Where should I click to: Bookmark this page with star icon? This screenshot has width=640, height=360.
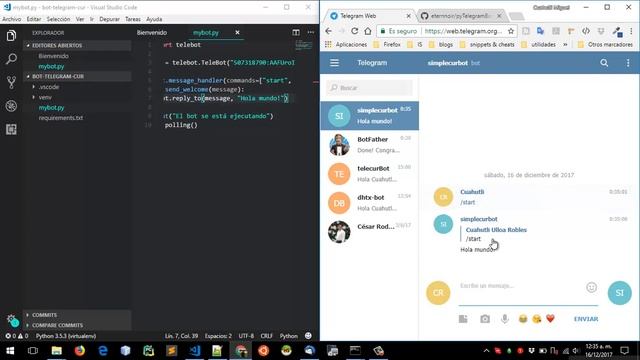[511, 31]
